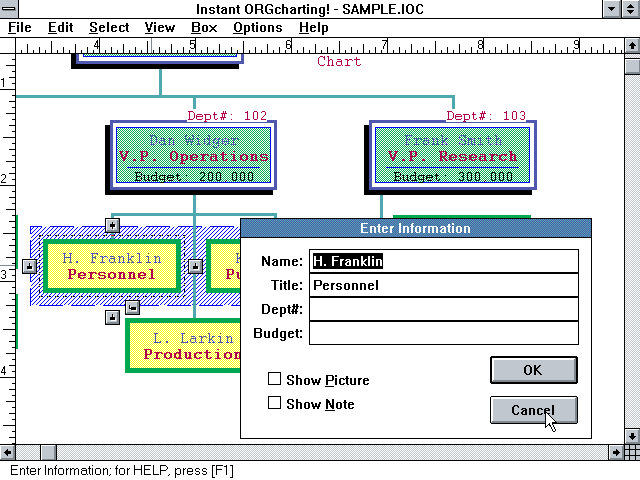Viewport: 640px width, 480px height.
Task: Open the View menu
Action: coord(160,27)
